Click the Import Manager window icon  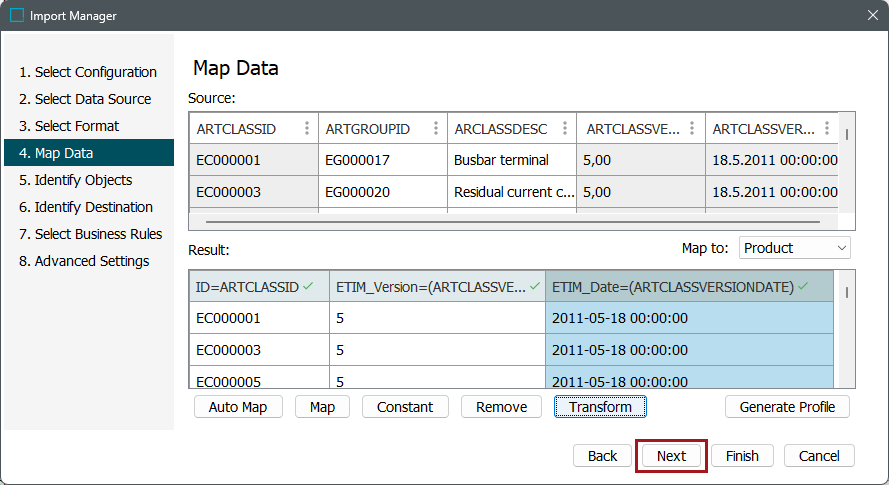coord(17,15)
